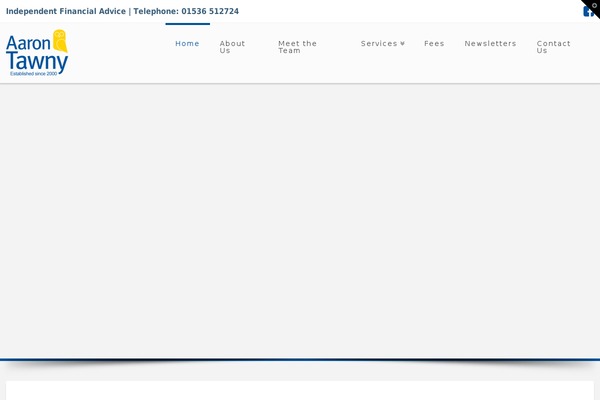Click the corner gear settings icon
Image resolution: width=600 pixels, height=400 pixels.
594,5
